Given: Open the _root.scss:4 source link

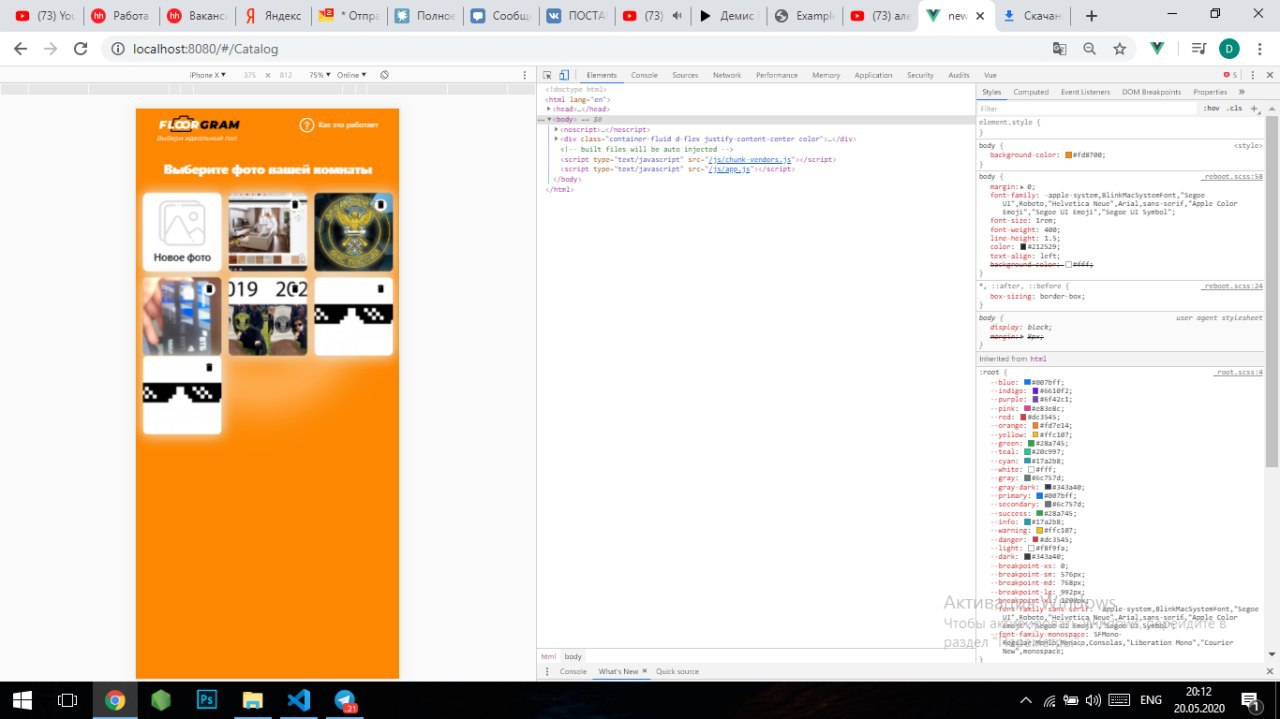Looking at the screenshot, I should (1239, 372).
